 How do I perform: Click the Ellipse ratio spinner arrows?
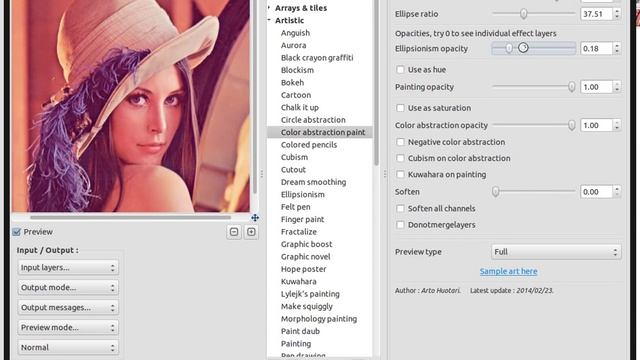[617, 14]
